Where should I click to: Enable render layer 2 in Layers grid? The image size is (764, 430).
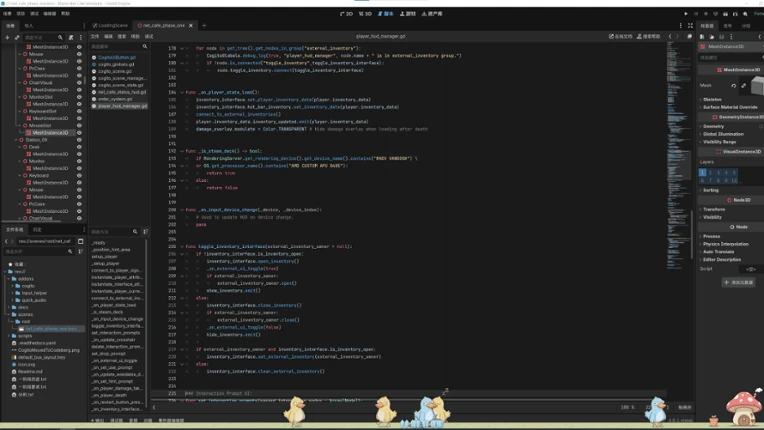click(x=710, y=172)
